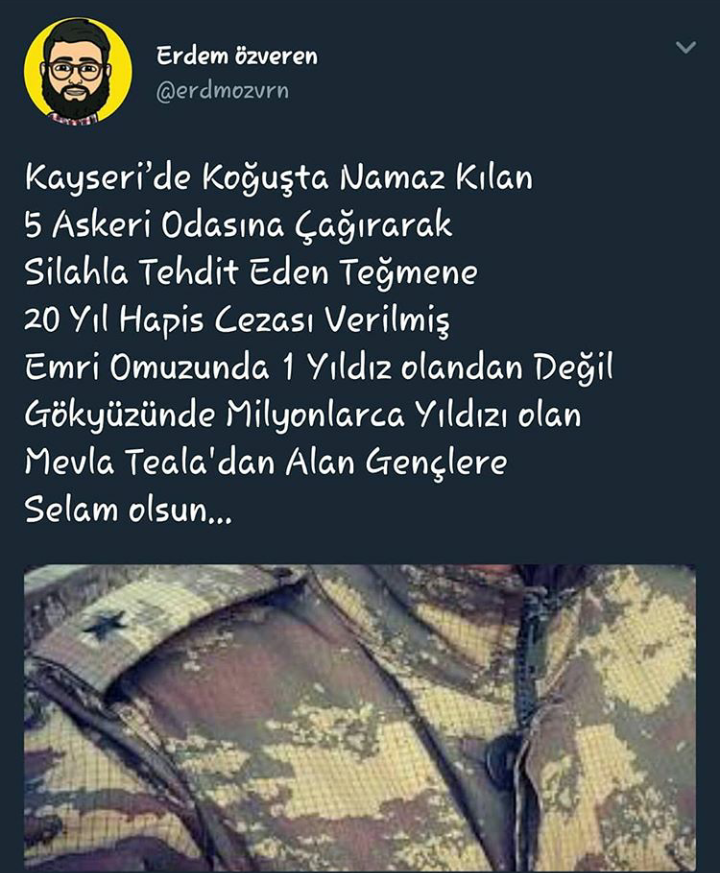Screen dimensions: 720x873
Task: Select the line "20 Yıl Hapis Cezası Verilmiş"
Action: click(x=237, y=321)
